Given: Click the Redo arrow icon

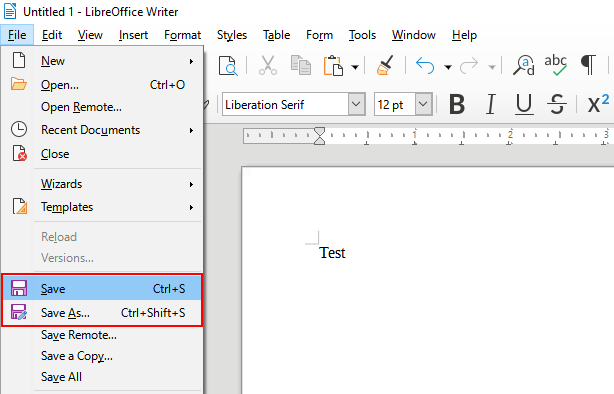Looking at the screenshot, I should click(x=469, y=65).
